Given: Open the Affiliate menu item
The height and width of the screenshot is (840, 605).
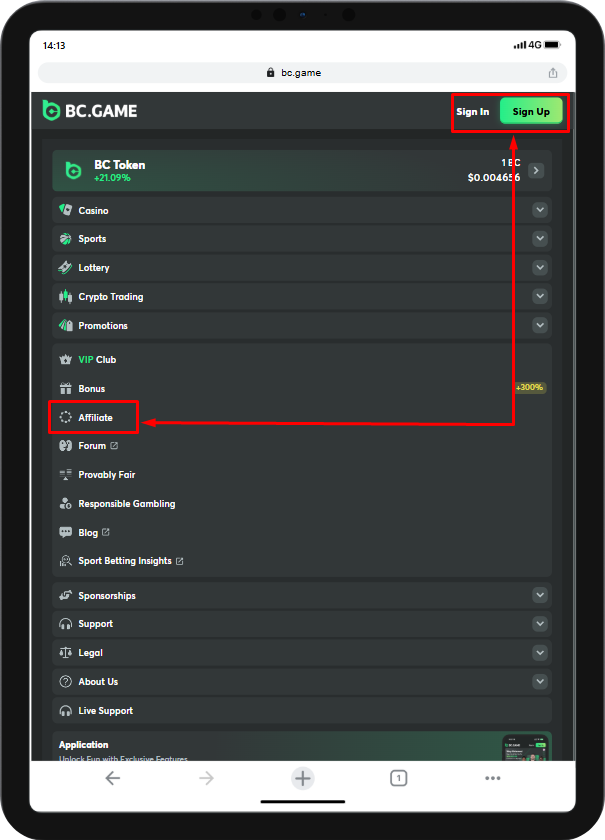Looking at the screenshot, I should (x=95, y=418).
